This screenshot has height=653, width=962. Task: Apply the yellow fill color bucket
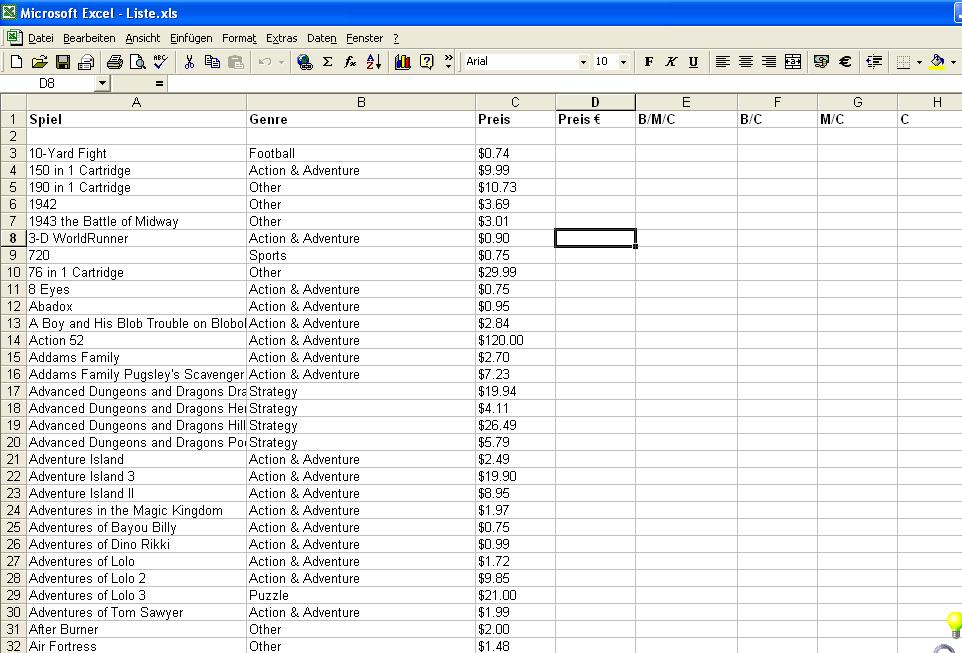click(x=937, y=62)
